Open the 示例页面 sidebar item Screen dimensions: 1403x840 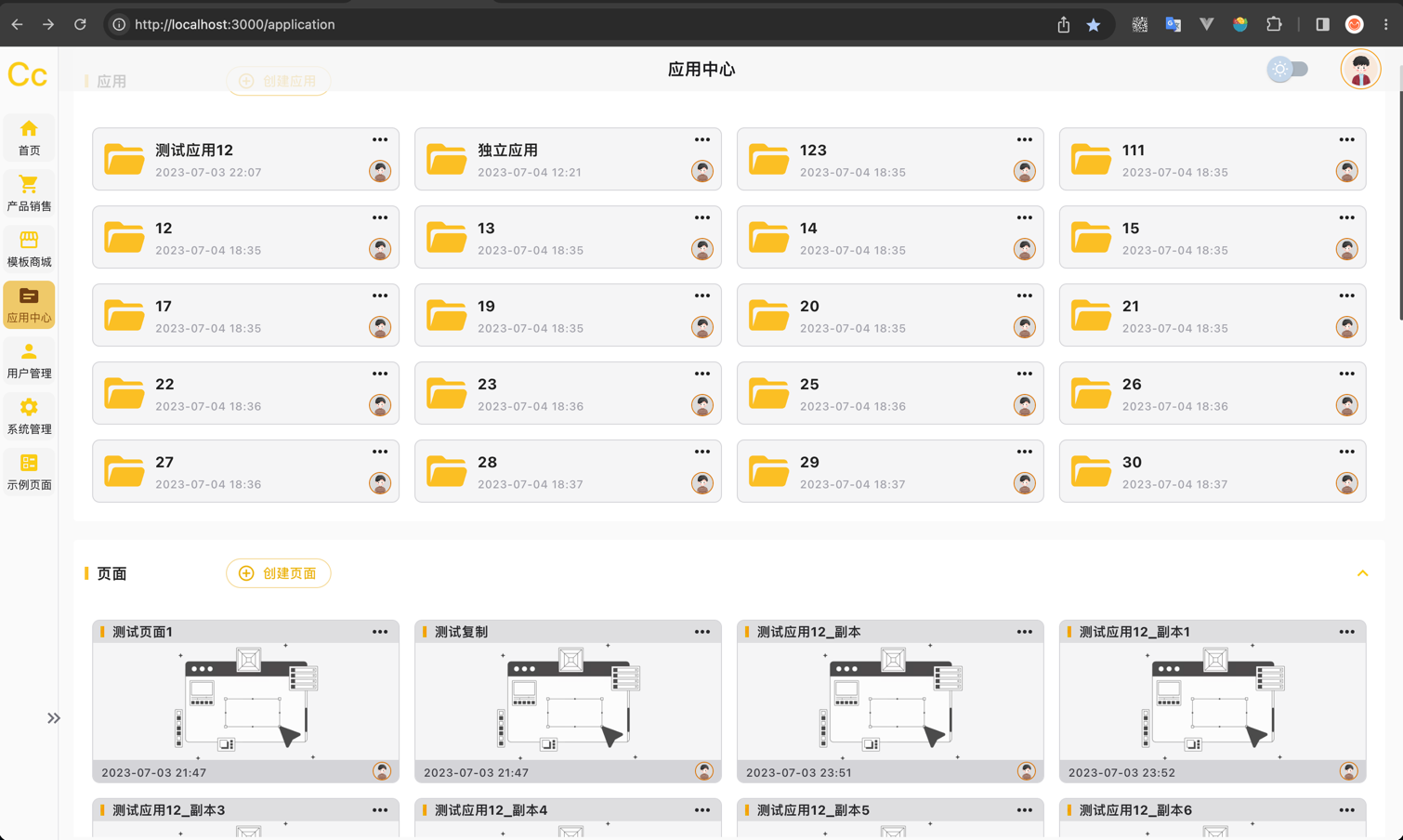tap(29, 472)
